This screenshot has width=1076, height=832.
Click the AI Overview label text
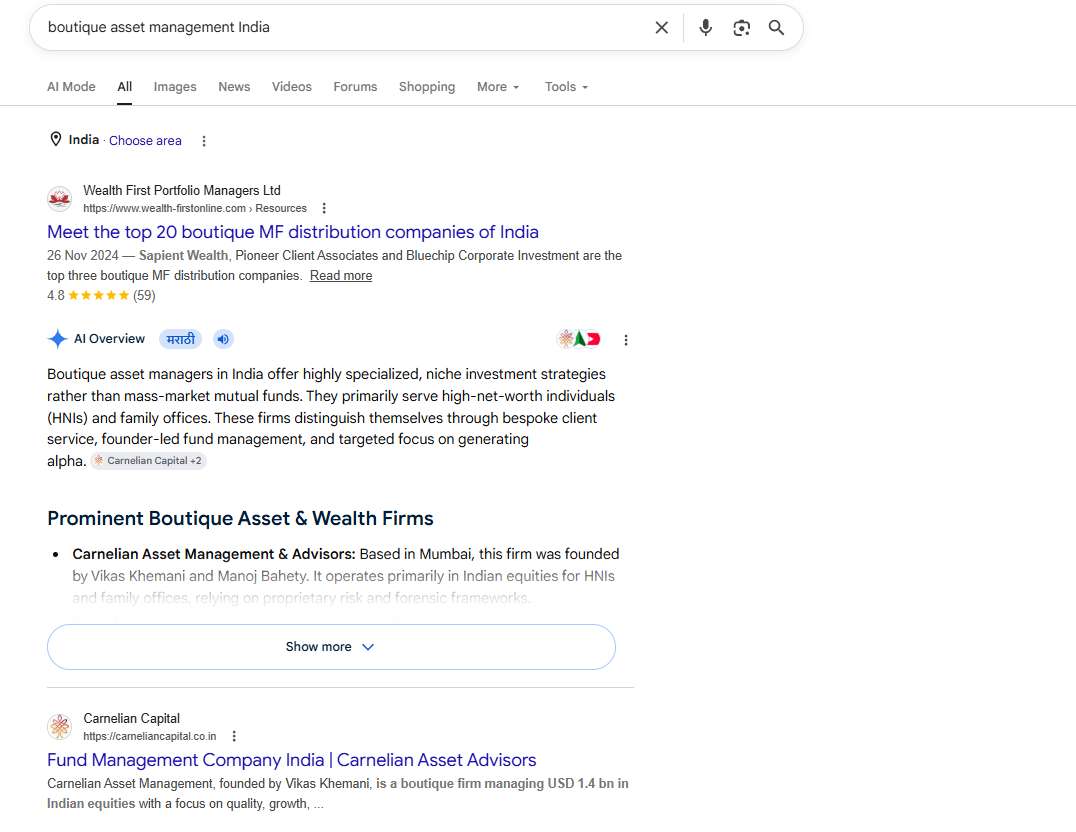(x=110, y=338)
